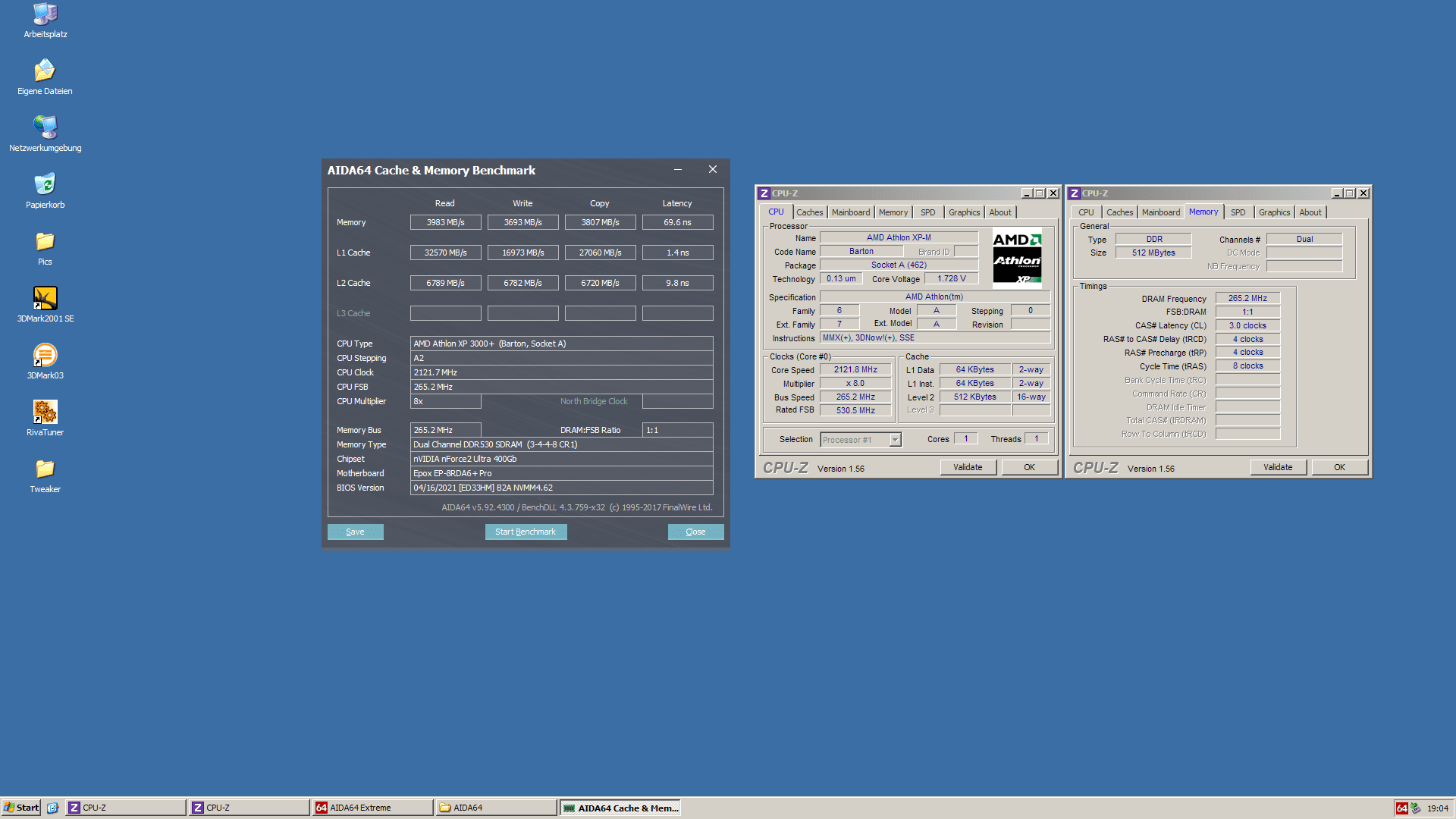The image size is (1456, 819).
Task: Click Chipset field nVIDIA nForce2 Ultra
Action: pyautogui.click(x=561, y=459)
